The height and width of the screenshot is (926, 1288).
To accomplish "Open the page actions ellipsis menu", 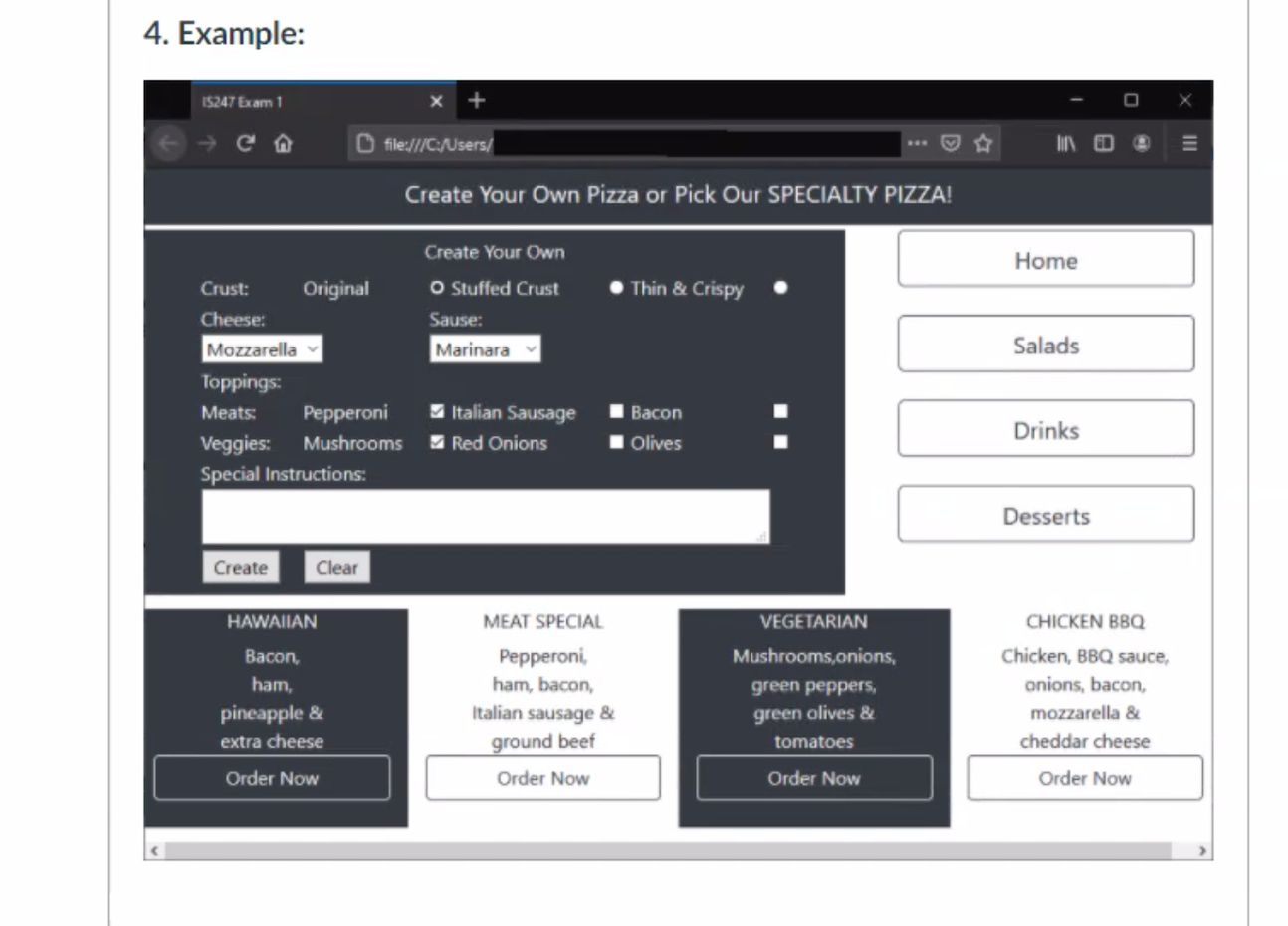I will click(916, 143).
